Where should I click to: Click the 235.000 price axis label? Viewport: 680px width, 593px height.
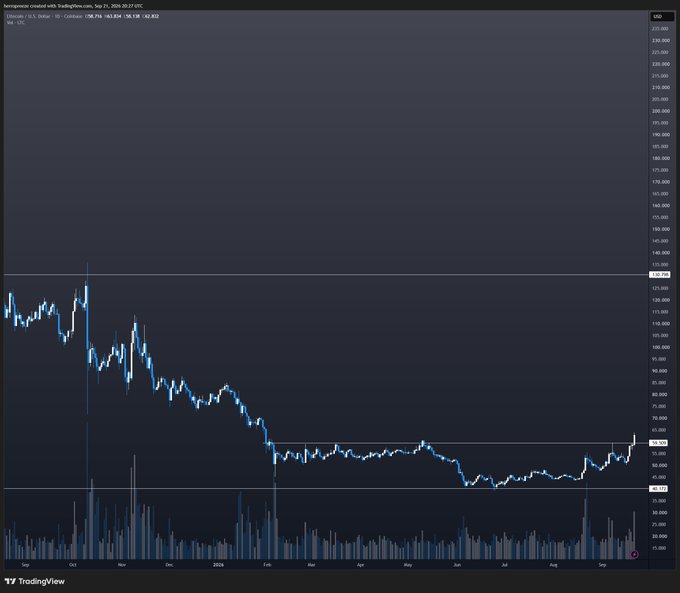(x=660, y=29)
